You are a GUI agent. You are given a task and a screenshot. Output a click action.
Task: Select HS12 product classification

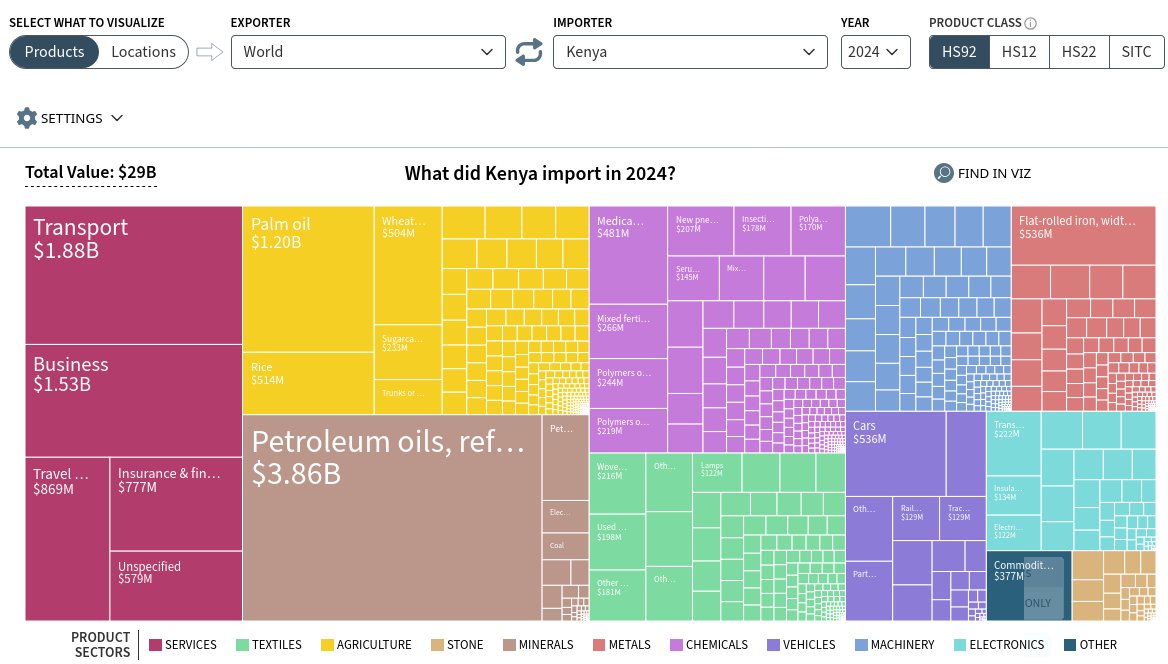pos(1019,52)
